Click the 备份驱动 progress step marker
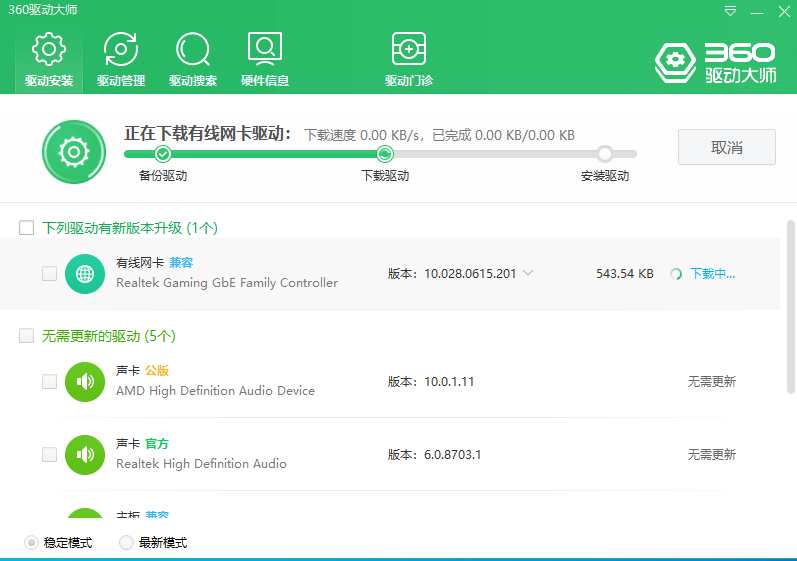 [x=163, y=153]
